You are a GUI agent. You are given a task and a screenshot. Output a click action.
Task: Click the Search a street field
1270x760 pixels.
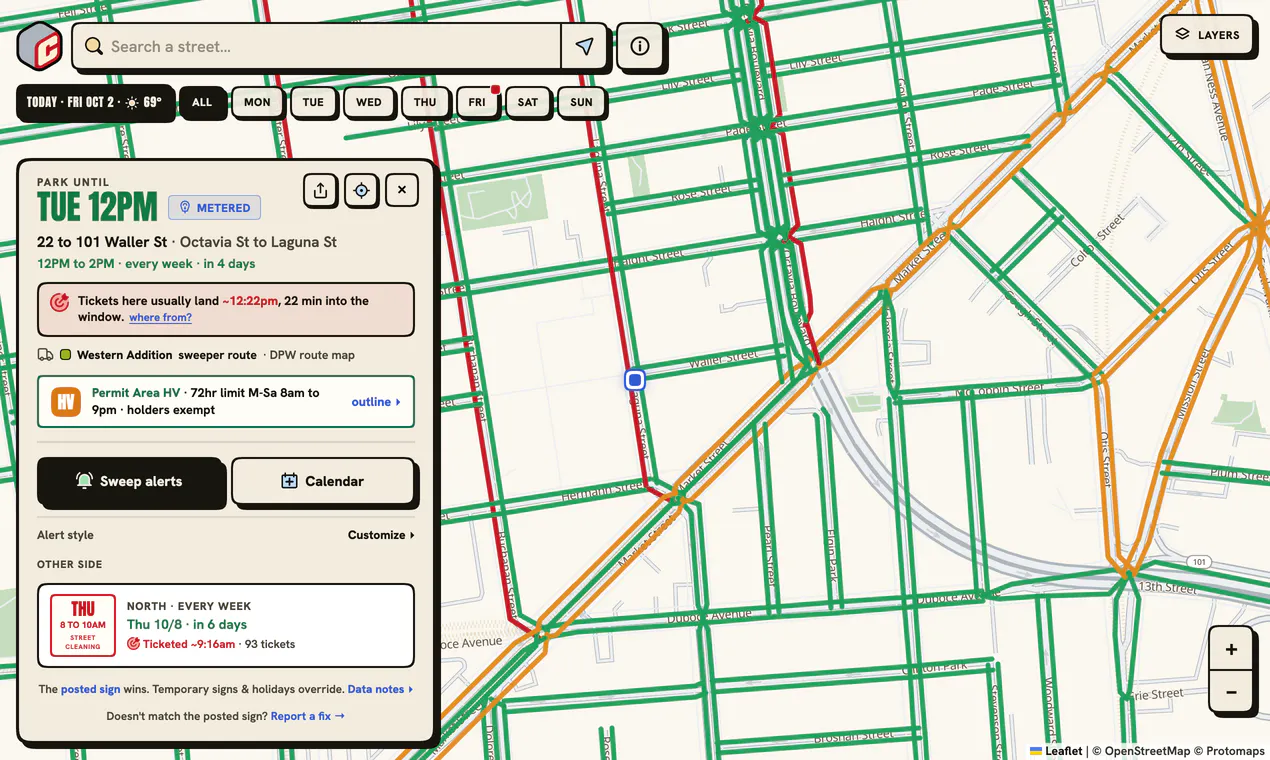(x=317, y=46)
